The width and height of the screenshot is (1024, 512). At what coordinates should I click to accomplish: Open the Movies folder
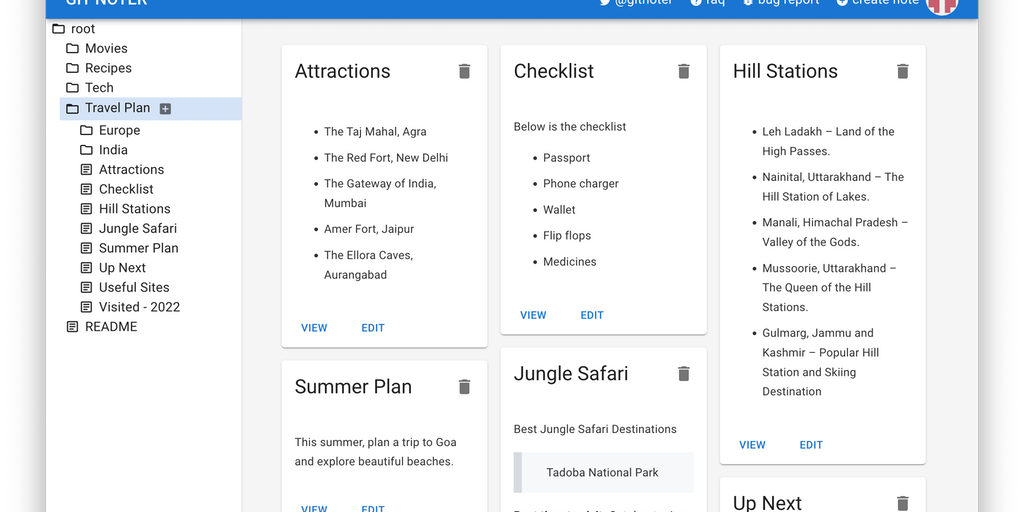tap(106, 48)
